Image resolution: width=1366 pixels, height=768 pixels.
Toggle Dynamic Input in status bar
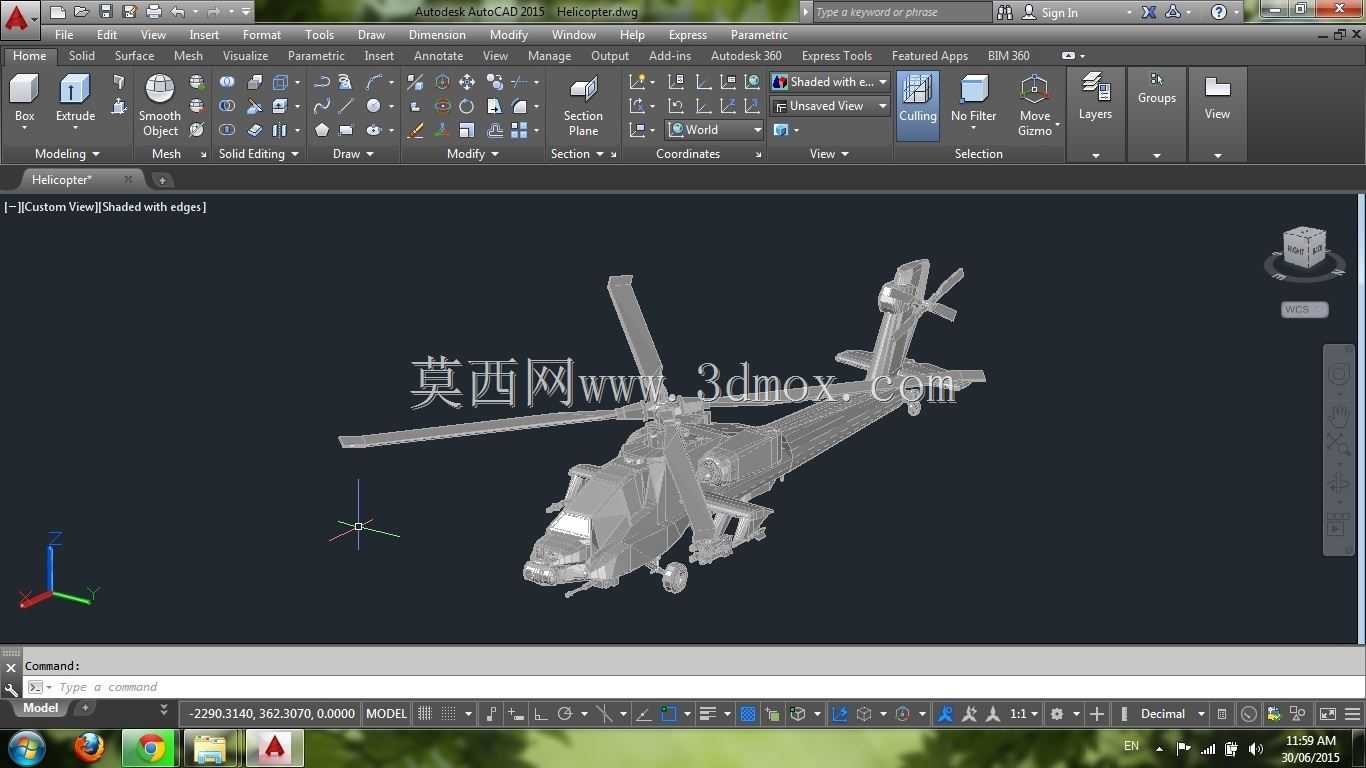point(515,714)
